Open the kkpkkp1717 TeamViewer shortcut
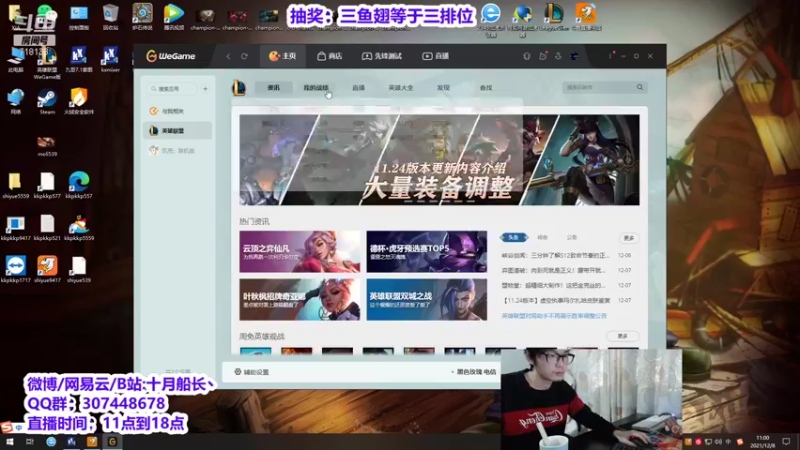Image resolution: width=800 pixels, height=450 pixels. 16,270
